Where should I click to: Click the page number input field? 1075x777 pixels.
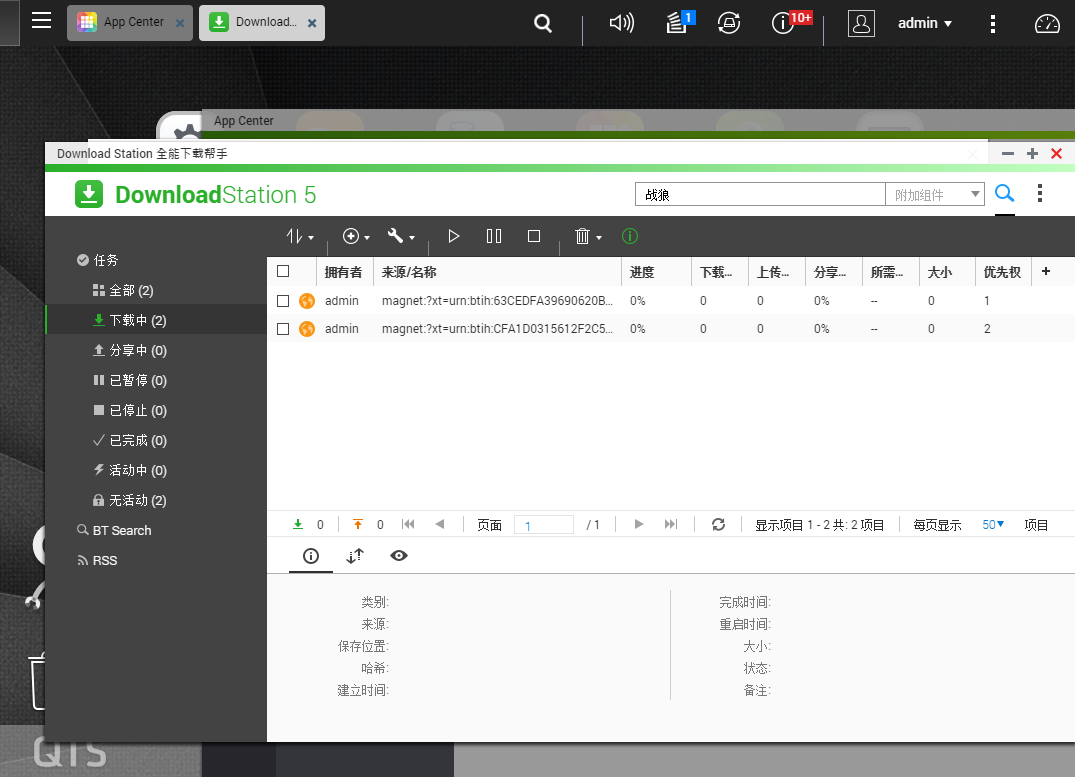(x=544, y=525)
